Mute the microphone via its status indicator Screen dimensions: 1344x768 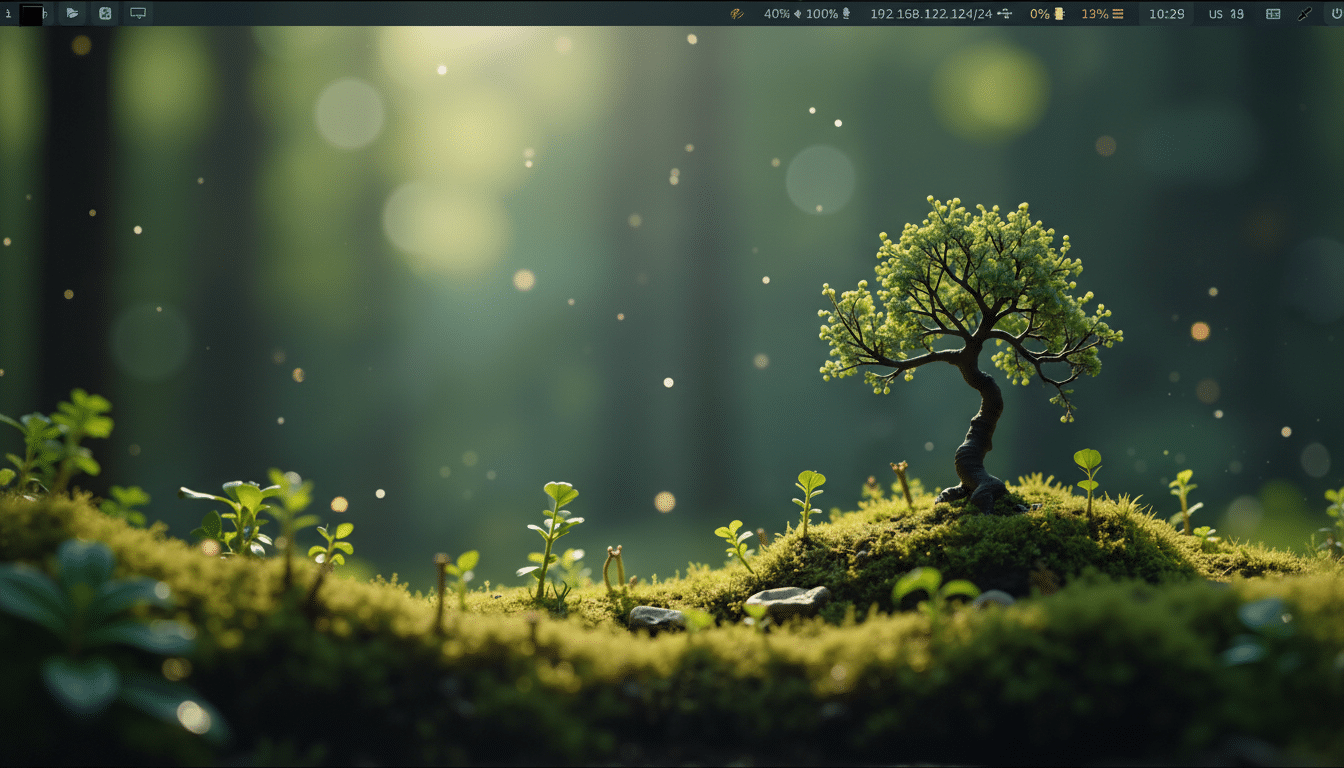(847, 13)
